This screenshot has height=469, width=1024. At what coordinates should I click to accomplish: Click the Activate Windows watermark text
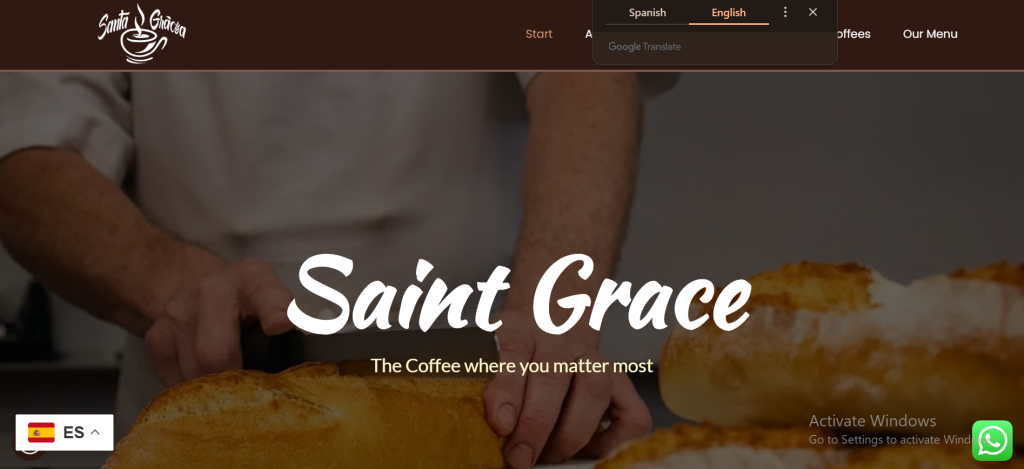coord(872,421)
